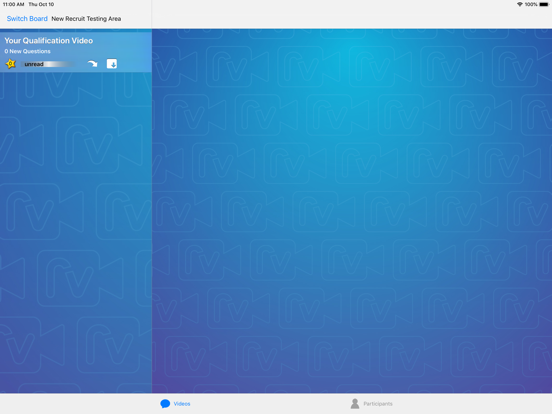552x414 pixels.
Task: Click the 0 New Questions text
Action: point(27,51)
